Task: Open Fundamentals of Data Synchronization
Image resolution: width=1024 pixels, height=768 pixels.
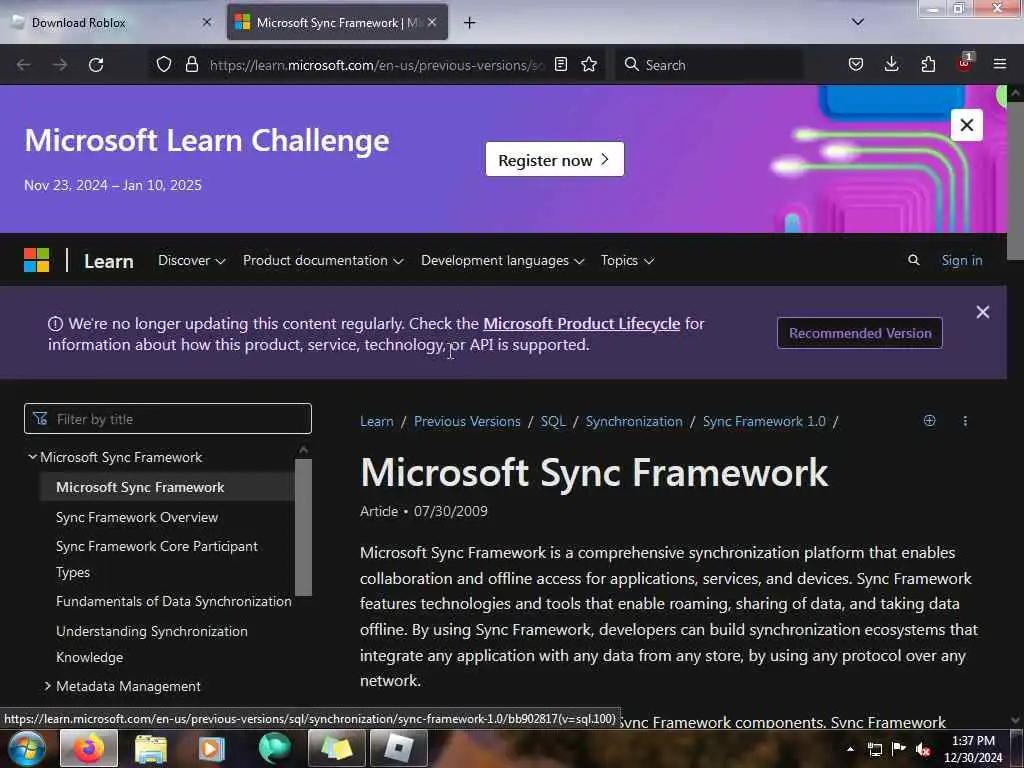Action: point(174,601)
